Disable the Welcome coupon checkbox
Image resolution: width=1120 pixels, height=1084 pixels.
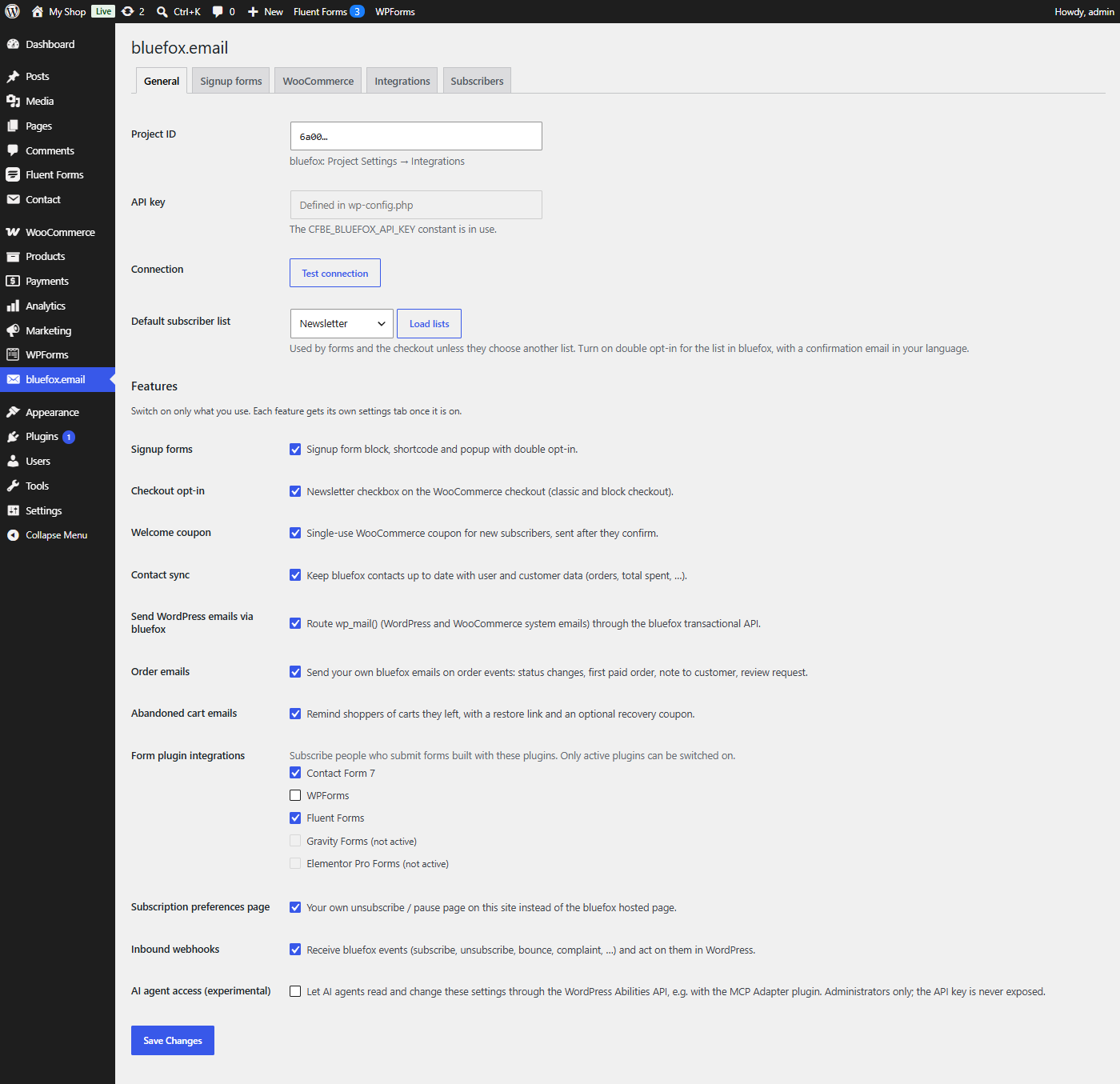[x=295, y=533]
